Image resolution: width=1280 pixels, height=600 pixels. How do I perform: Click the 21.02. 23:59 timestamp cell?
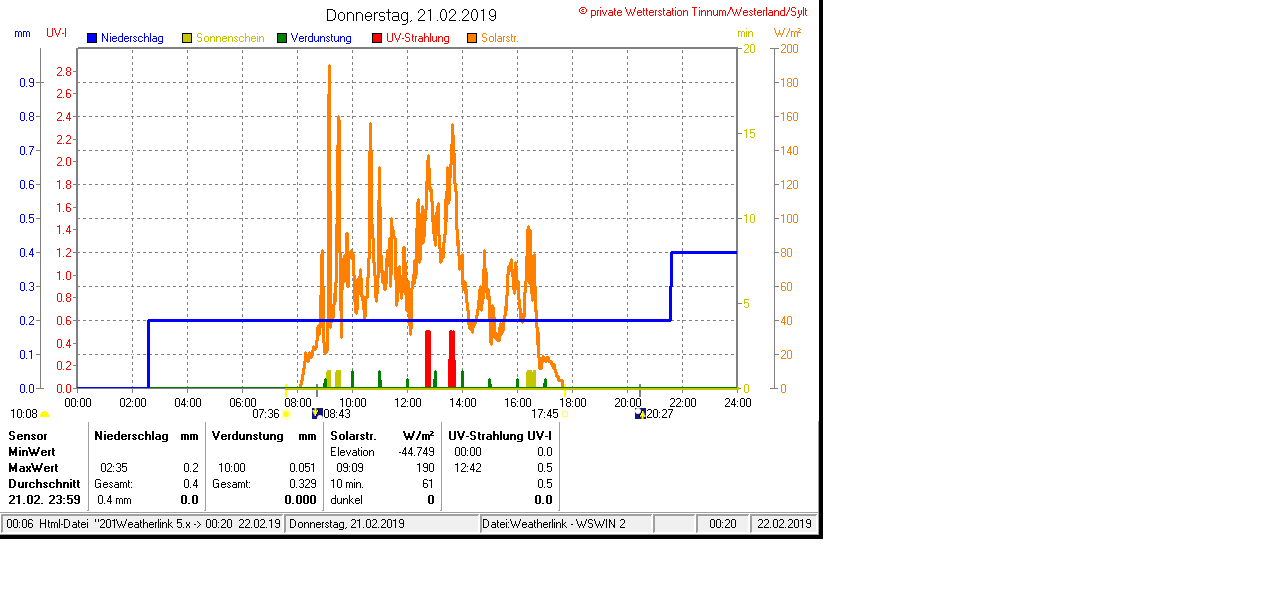point(44,500)
